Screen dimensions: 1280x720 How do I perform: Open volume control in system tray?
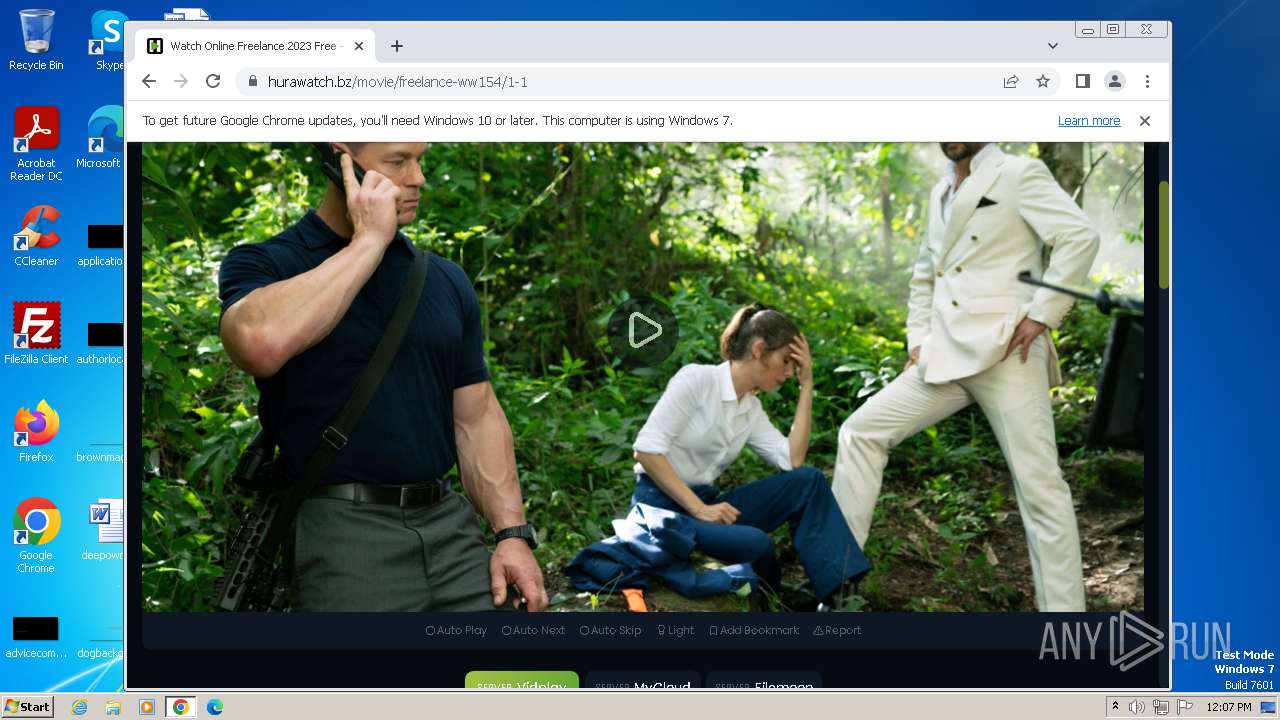pyautogui.click(x=1137, y=707)
